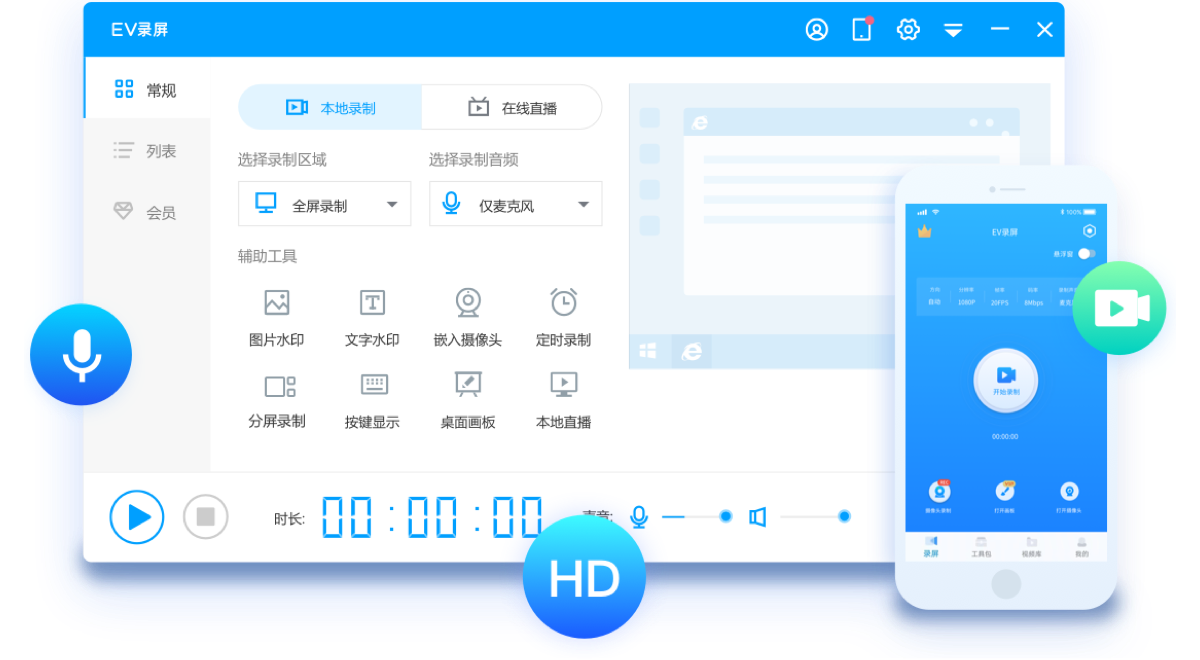Screen dimensions: 1200x660
Task: Mute the microphone volume icon
Action: click(639, 516)
